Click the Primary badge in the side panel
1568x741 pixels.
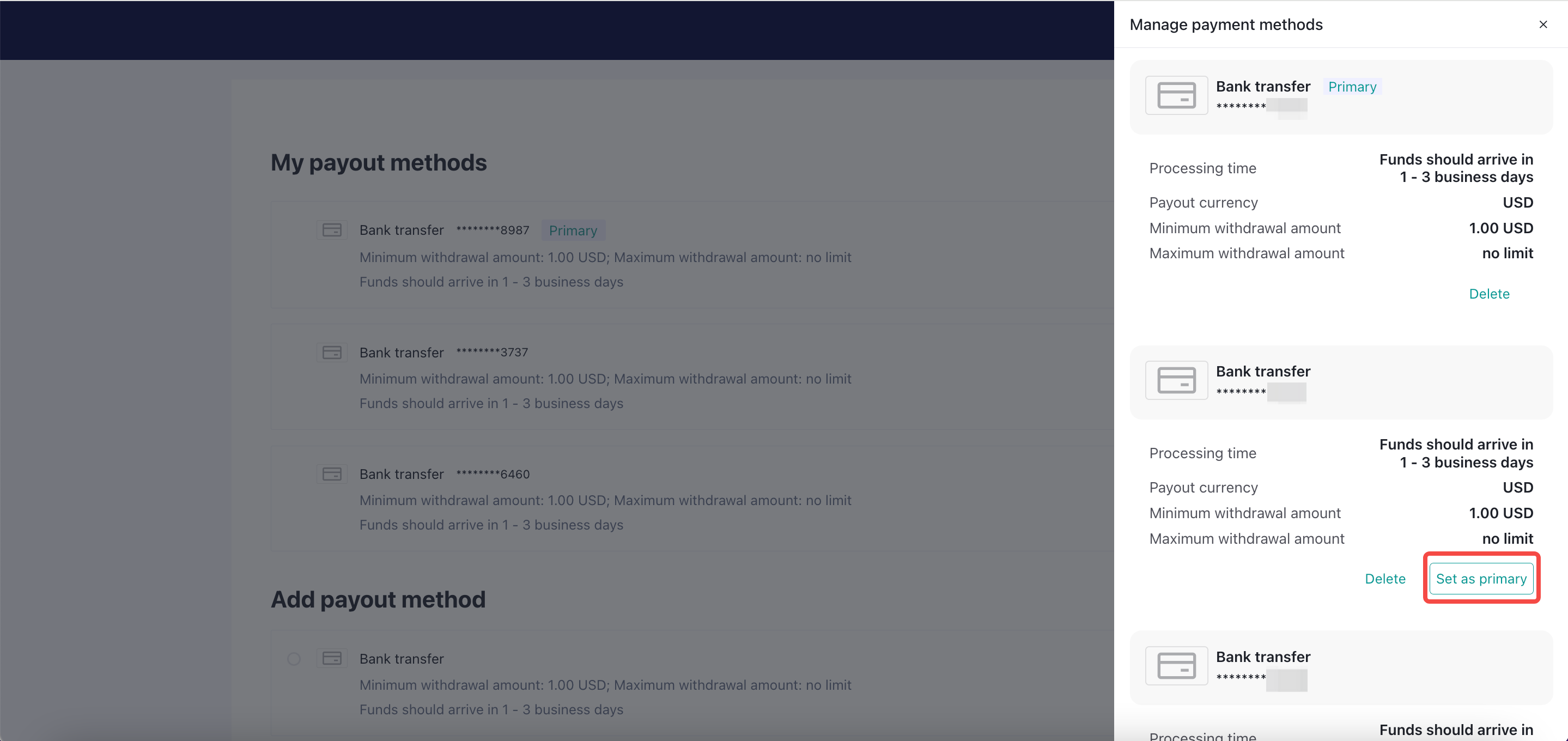[x=1352, y=87]
